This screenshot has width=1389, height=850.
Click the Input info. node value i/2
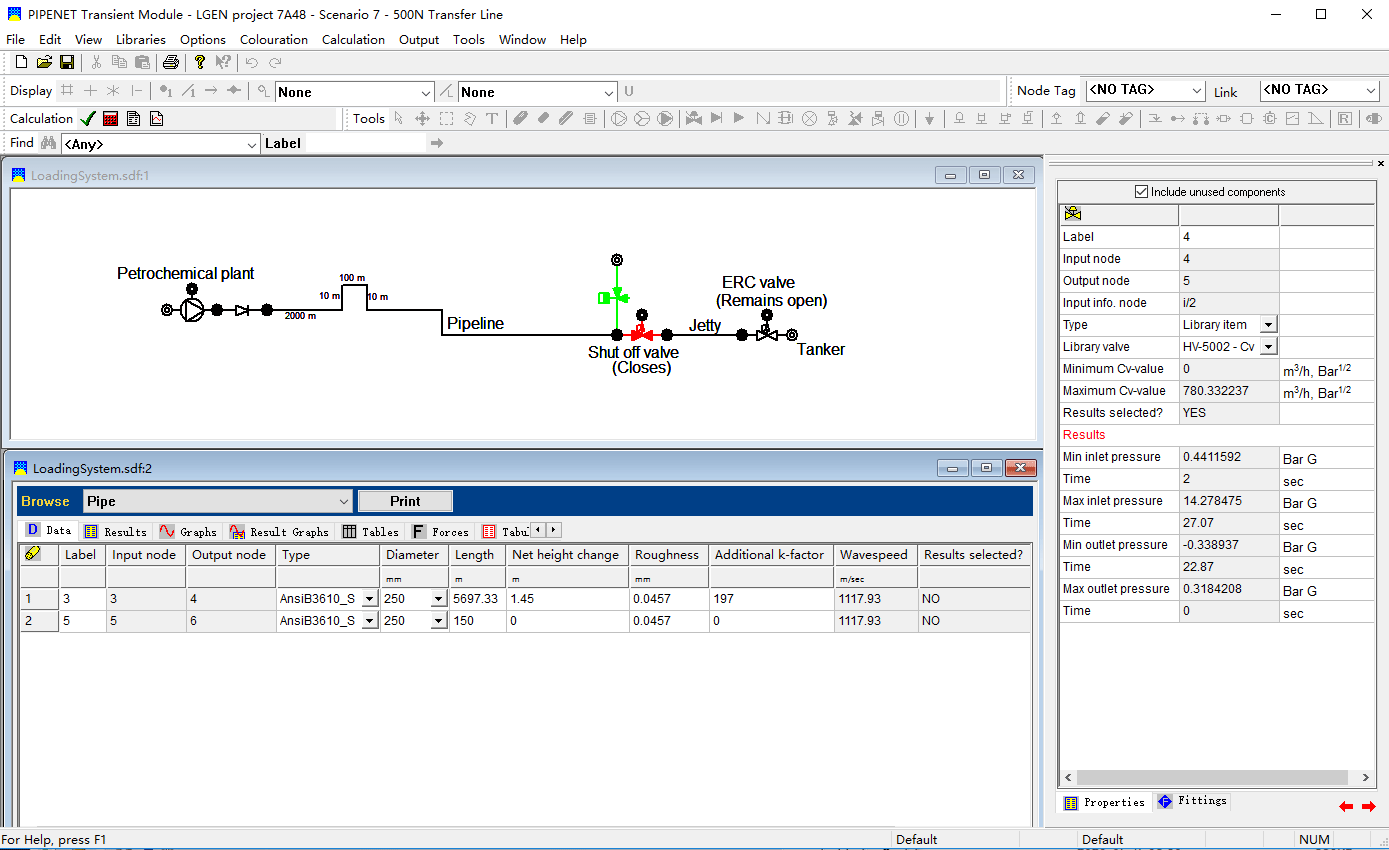tap(1229, 303)
